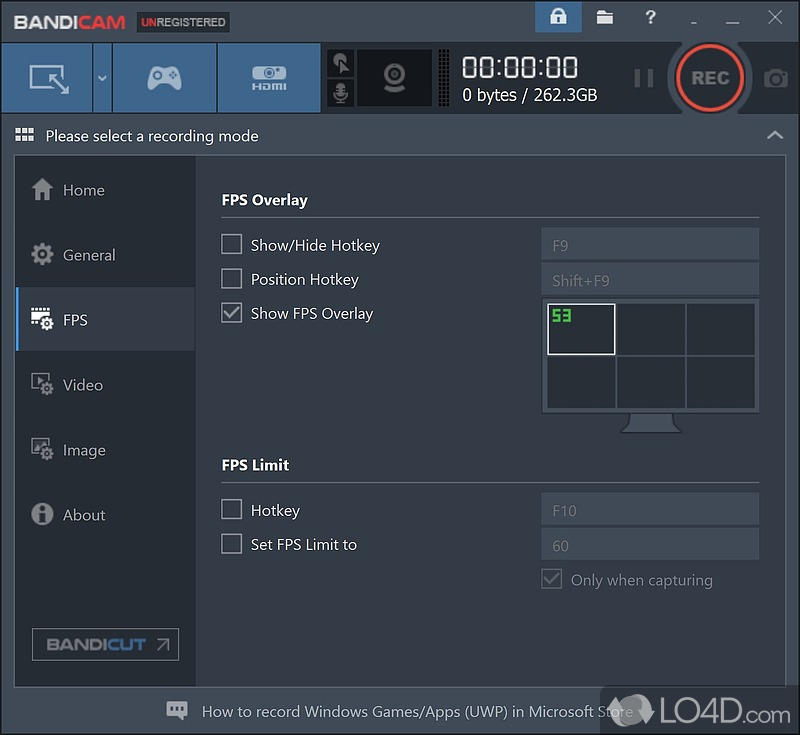
Task: Open the Home tab
Action: [x=105, y=190]
